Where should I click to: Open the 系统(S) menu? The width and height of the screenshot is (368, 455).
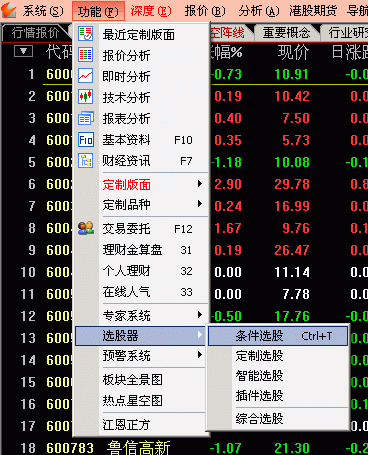(x=43, y=11)
